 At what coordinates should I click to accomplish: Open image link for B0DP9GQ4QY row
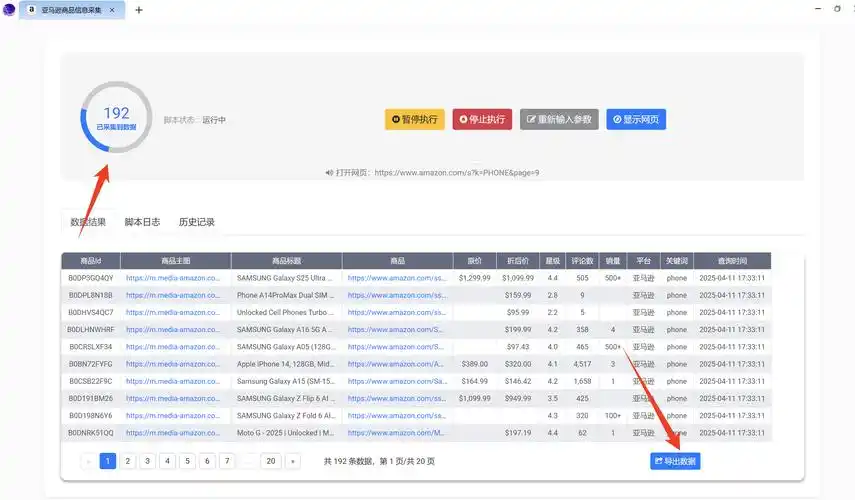[172, 278]
